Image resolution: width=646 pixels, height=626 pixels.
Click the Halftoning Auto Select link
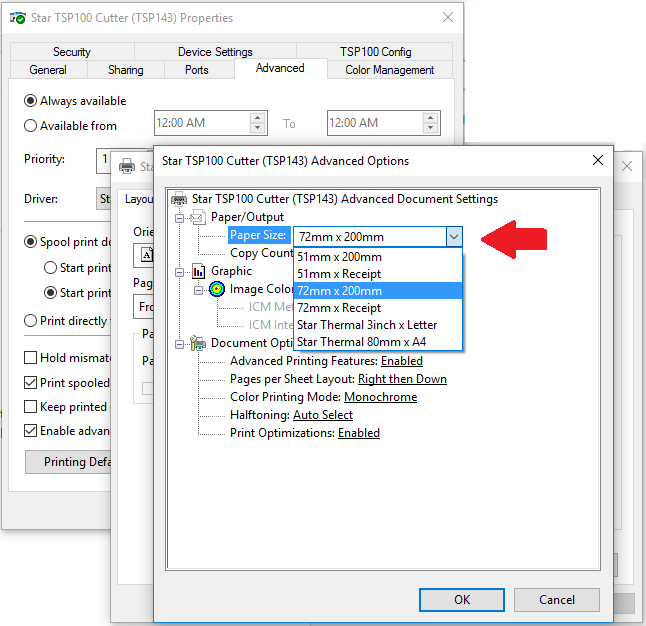coord(323,415)
